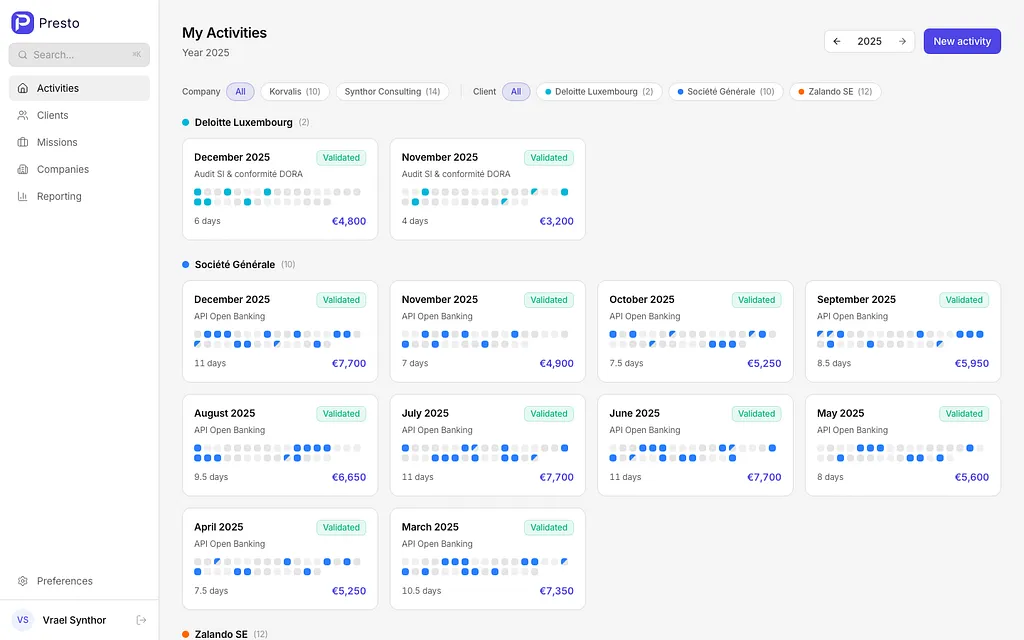The image size is (1024, 640).
Task: Click the 2025 year label
Action: (869, 41)
